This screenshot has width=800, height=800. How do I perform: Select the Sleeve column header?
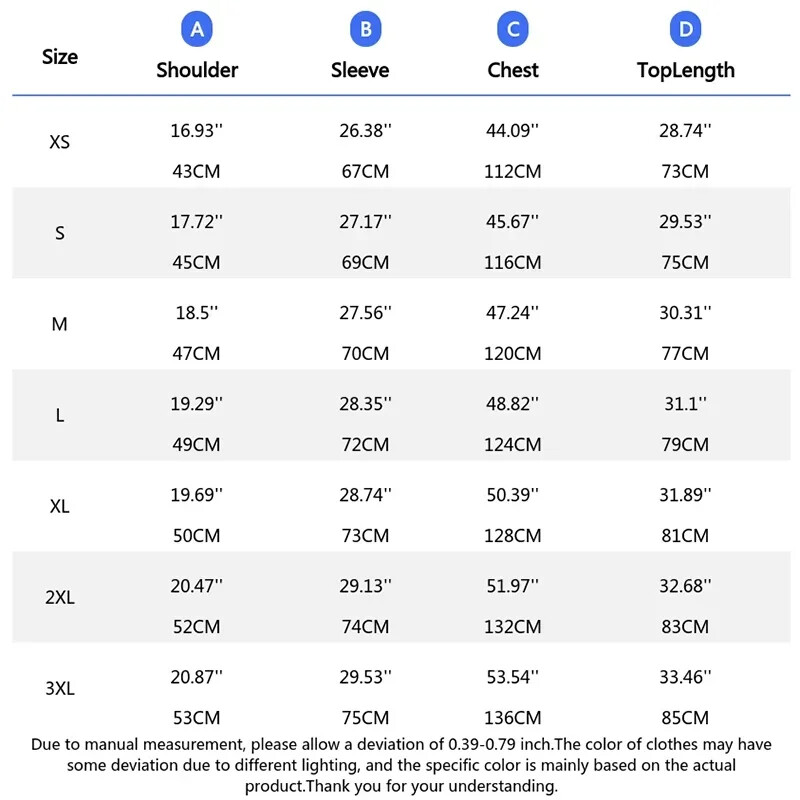[x=360, y=70]
